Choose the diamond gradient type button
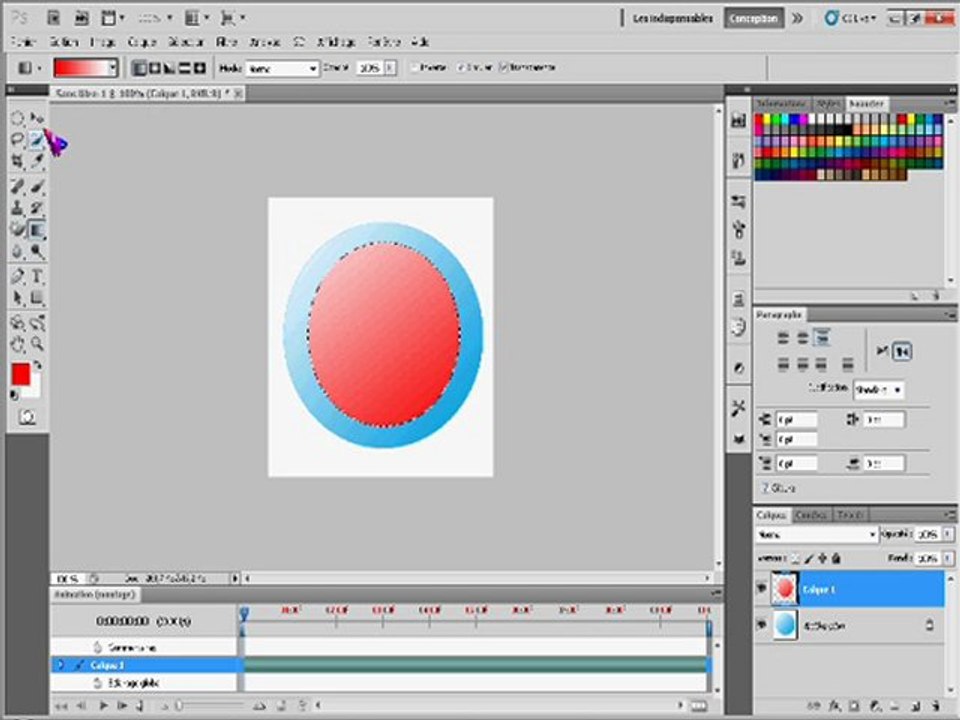Viewport: 960px width, 720px height. [200, 68]
